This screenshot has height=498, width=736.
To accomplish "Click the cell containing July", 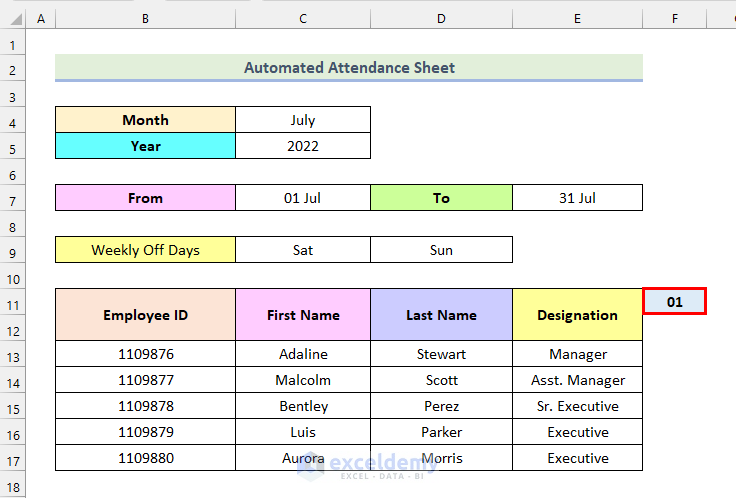I will (303, 120).
